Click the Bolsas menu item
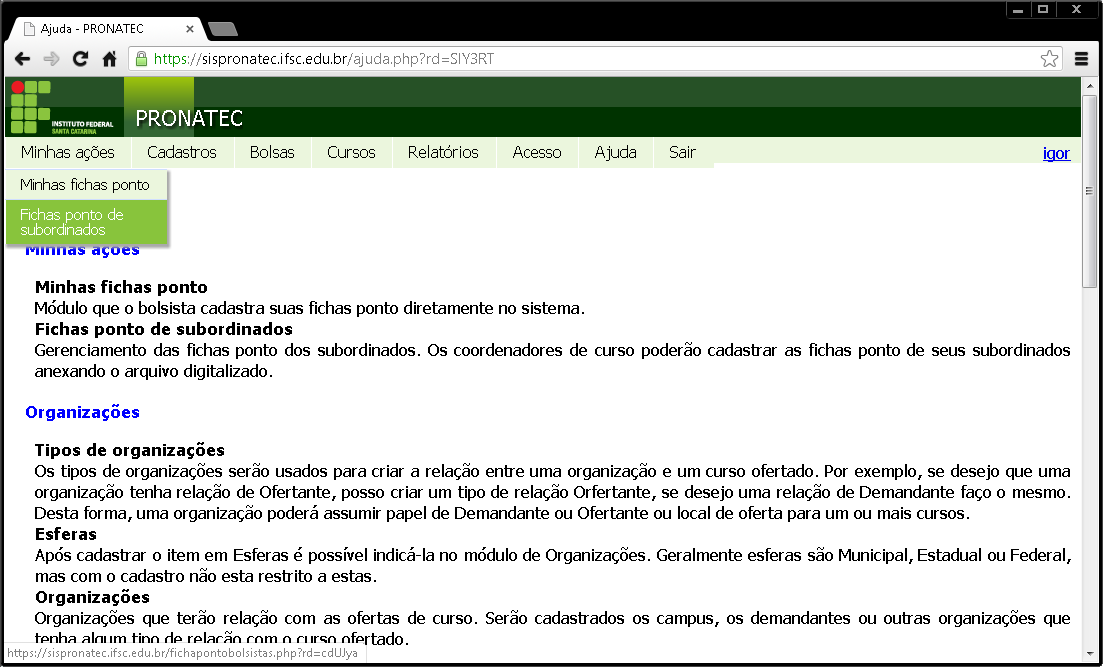Screen dimensions: 1103x667 [271, 152]
